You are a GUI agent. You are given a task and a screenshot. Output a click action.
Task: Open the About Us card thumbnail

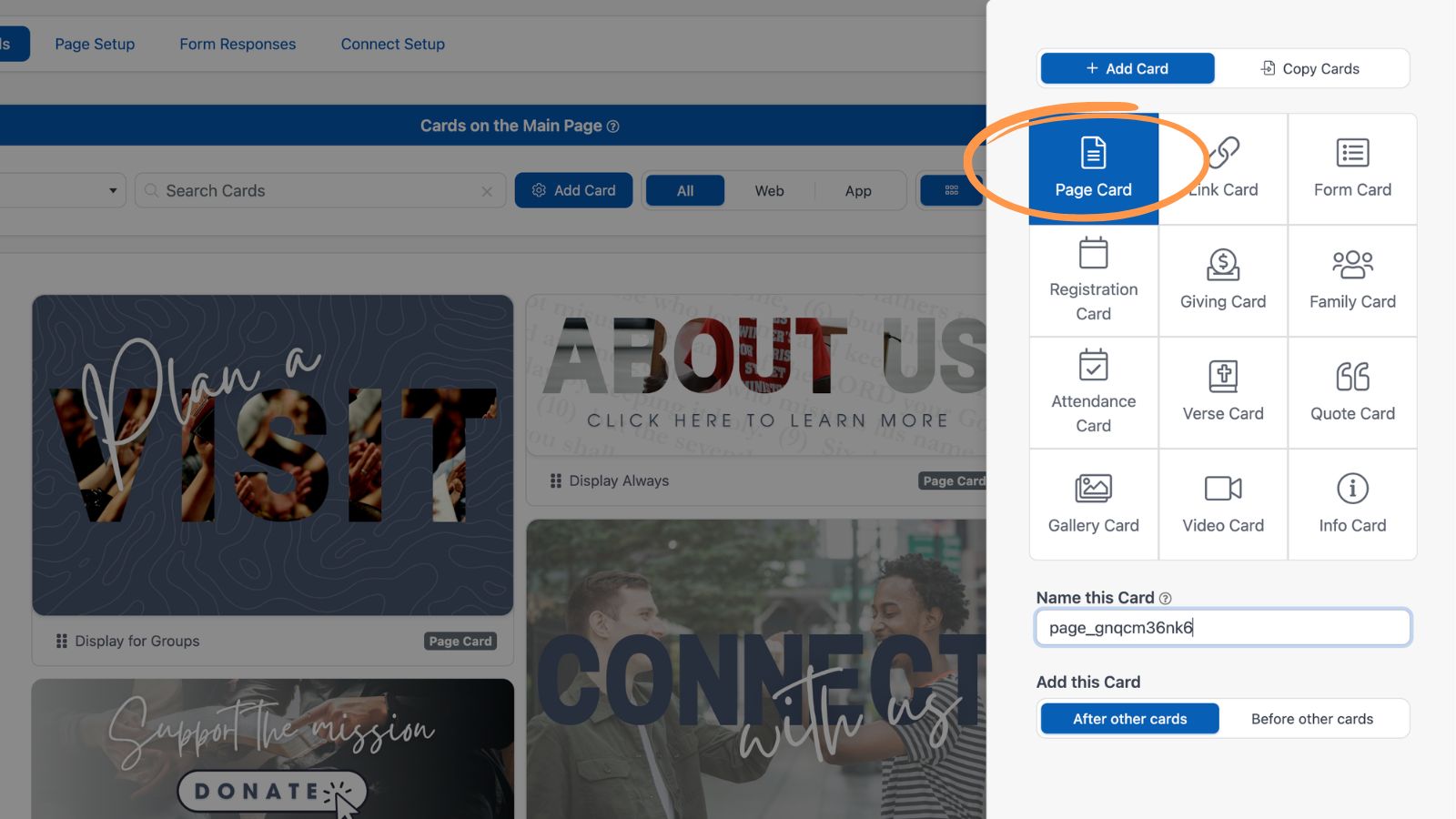(x=756, y=376)
